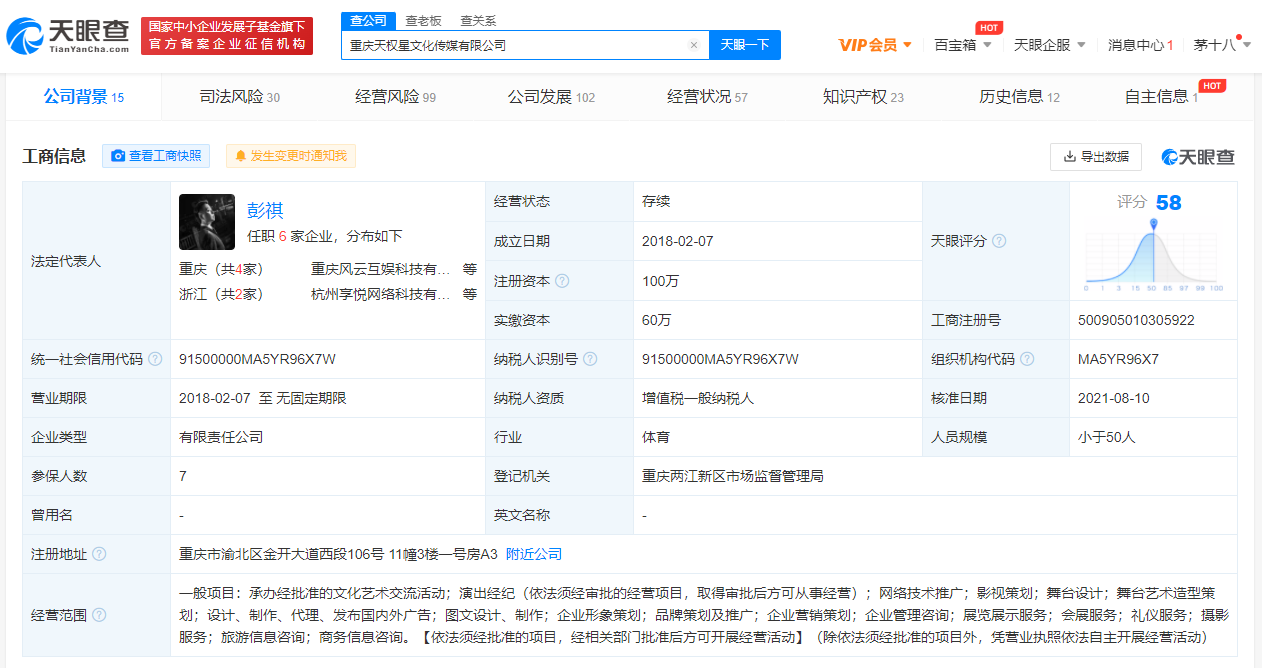Switch to the 自主信息 tab
This screenshot has width=1262, height=668.
click(x=1161, y=97)
